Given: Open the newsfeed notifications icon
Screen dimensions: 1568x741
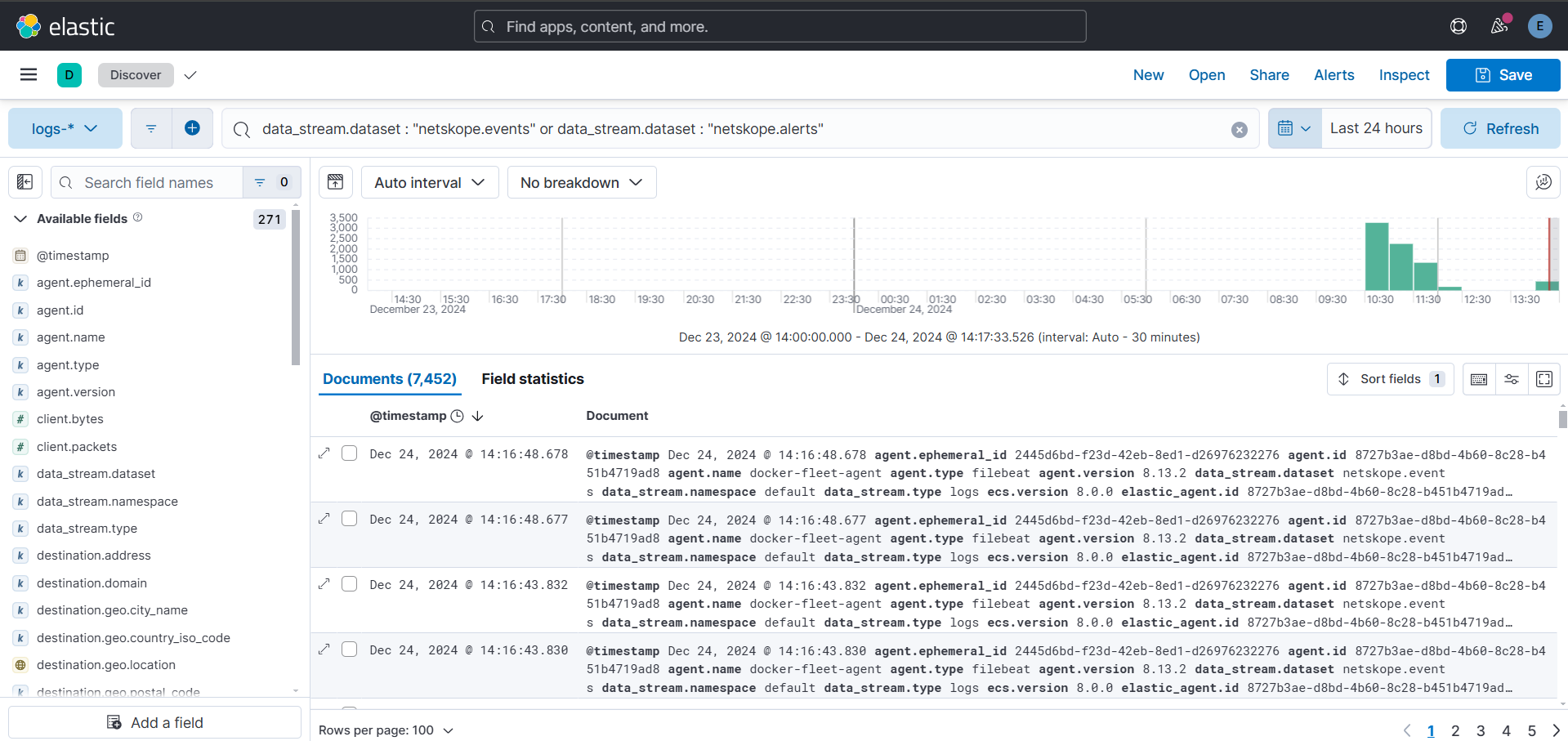Looking at the screenshot, I should point(1499,26).
